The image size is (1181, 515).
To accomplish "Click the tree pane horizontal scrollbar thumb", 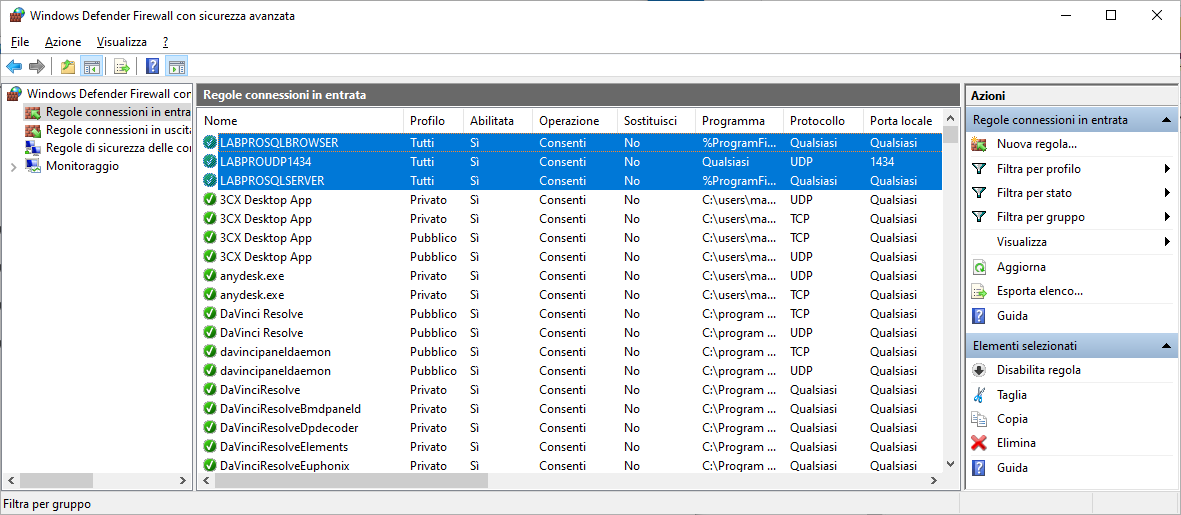I will 56,480.
